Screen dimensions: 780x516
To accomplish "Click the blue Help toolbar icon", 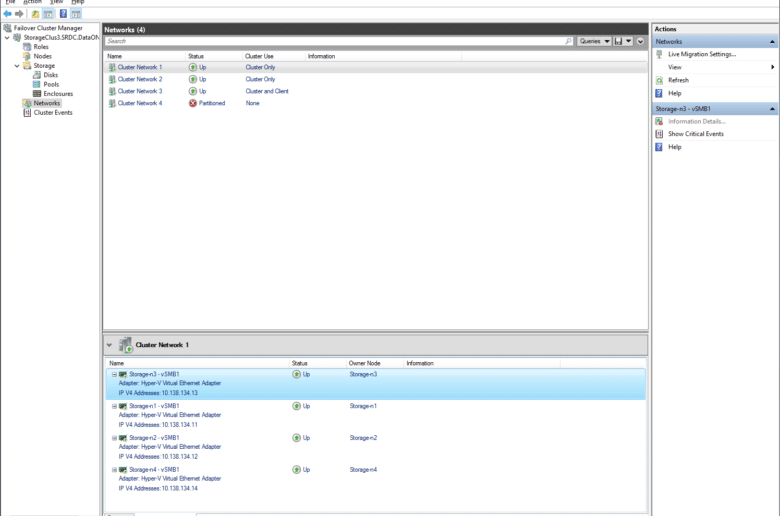I will pyautogui.click(x=63, y=14).
